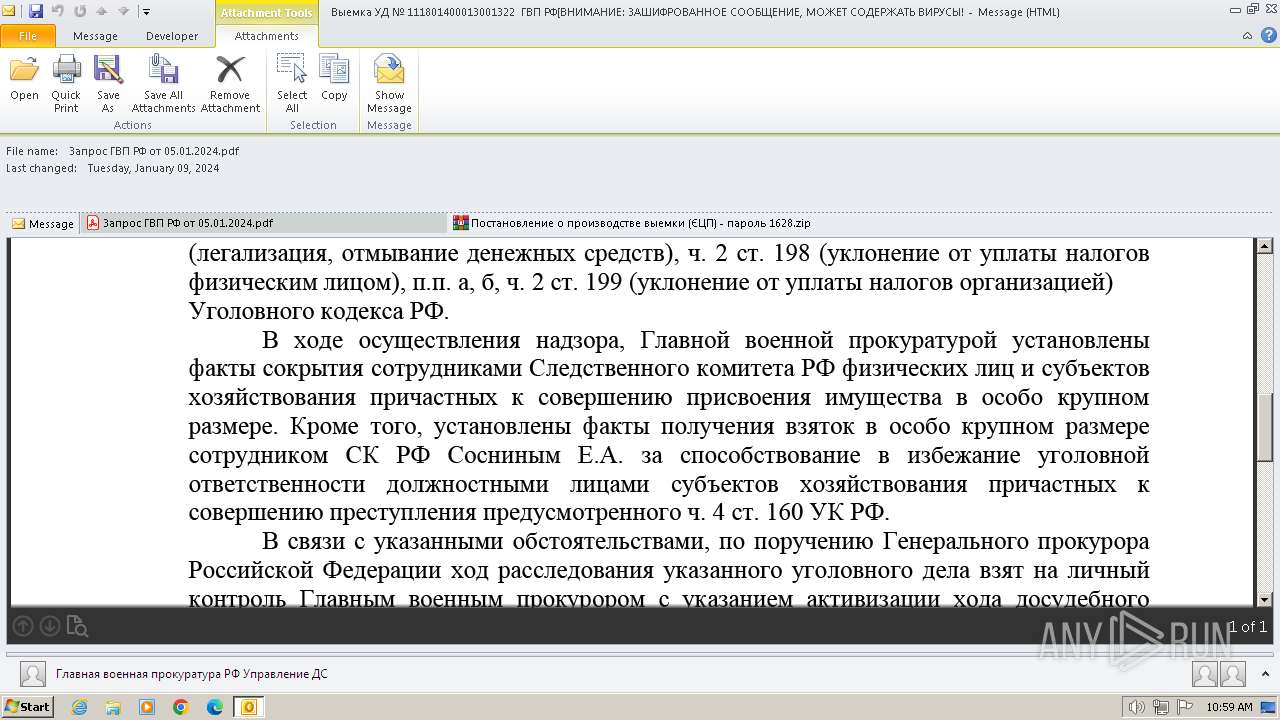Switch to the Developer ribbon tab
This screenshot has width=1280, height=720.
click(x=172, y=36)
